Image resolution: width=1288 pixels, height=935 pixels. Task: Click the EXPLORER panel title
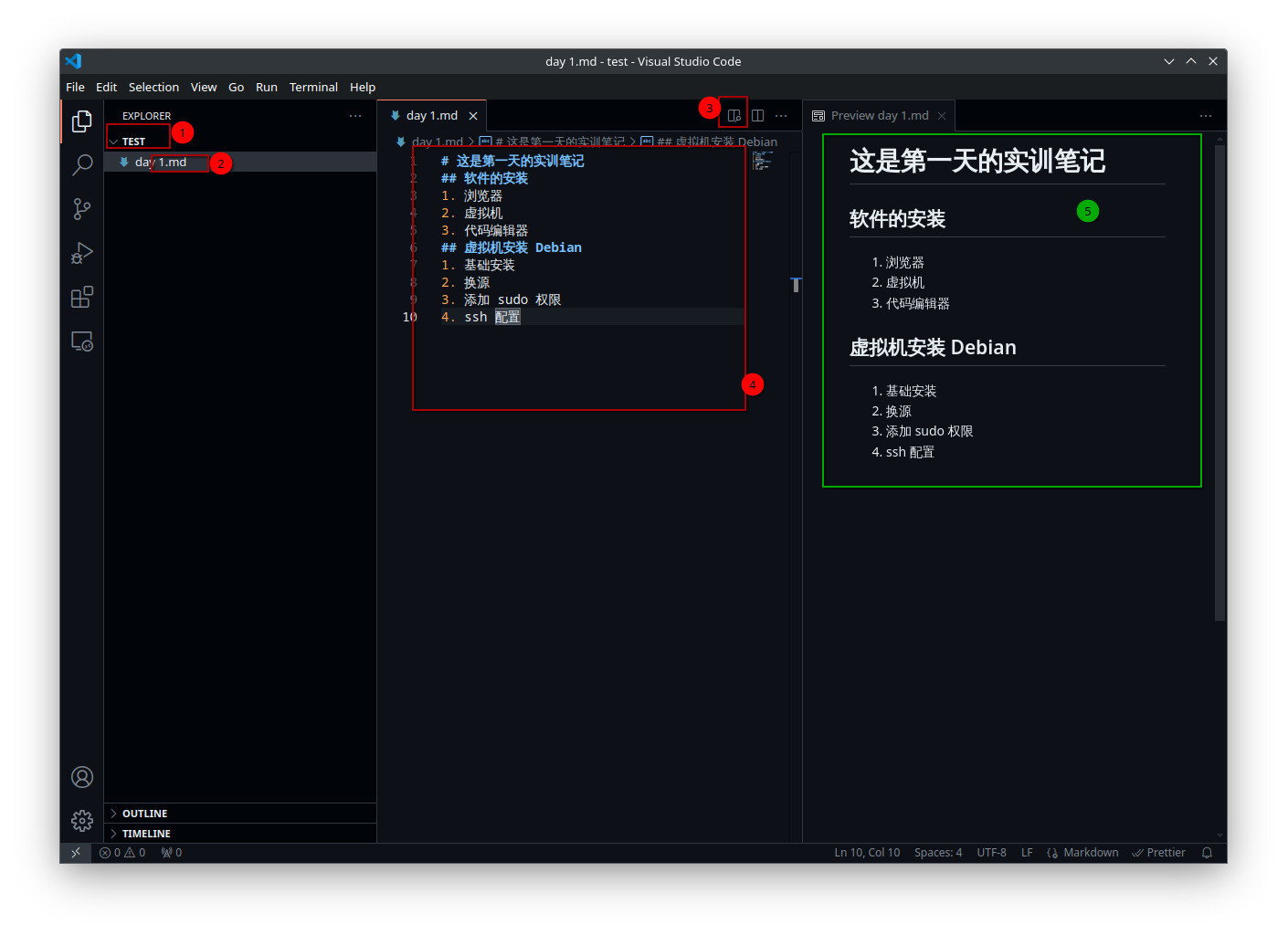point(146,116)
